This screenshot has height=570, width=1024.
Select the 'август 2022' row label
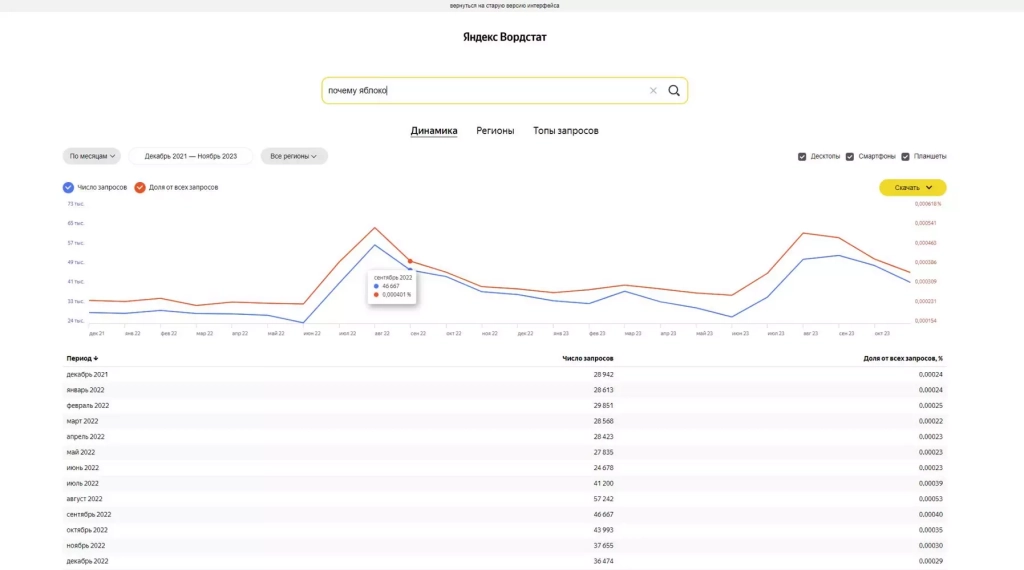[x=84, y=499]
